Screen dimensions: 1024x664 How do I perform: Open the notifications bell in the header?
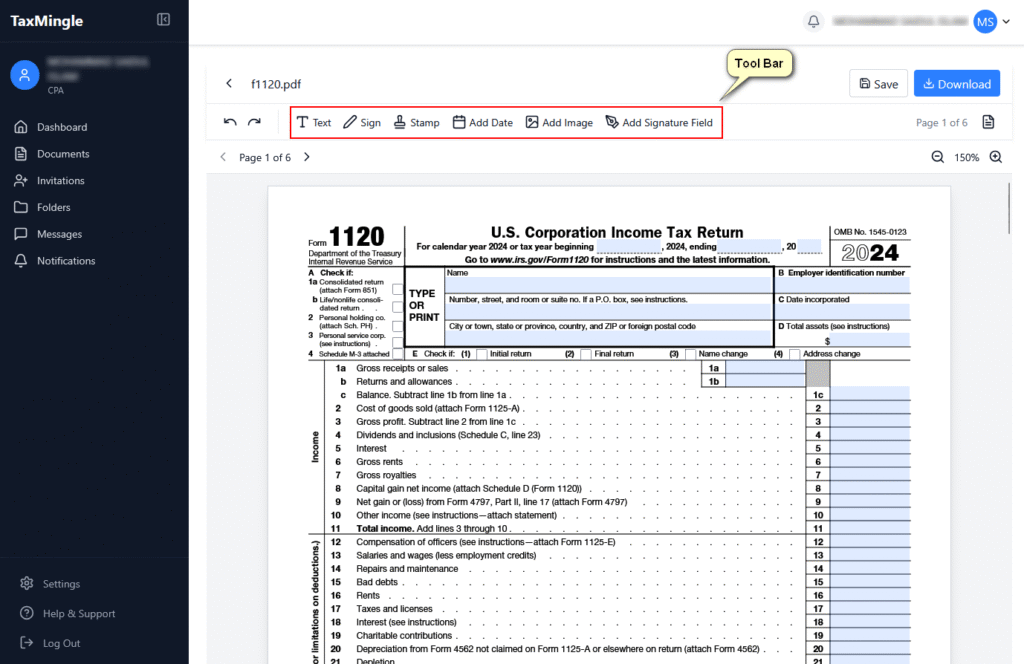(x=813, y=21)
